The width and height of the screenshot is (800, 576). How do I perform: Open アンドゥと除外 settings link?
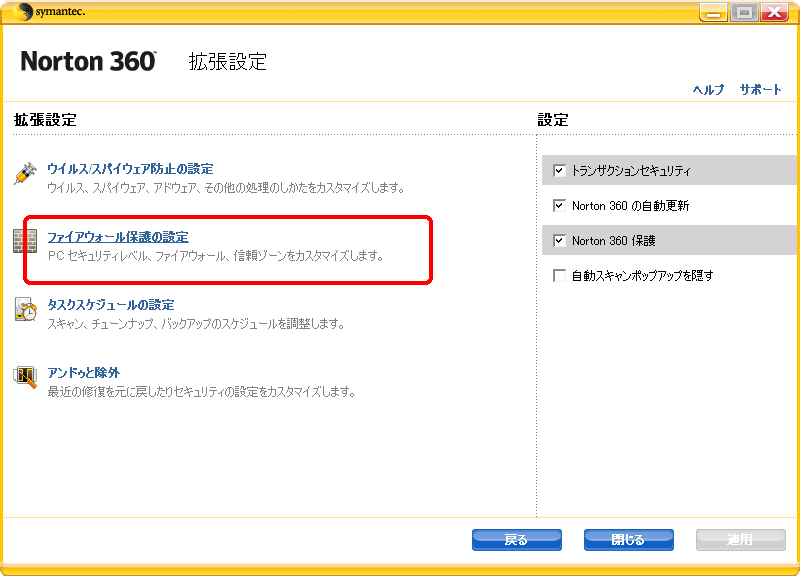[x=84, y=373]
